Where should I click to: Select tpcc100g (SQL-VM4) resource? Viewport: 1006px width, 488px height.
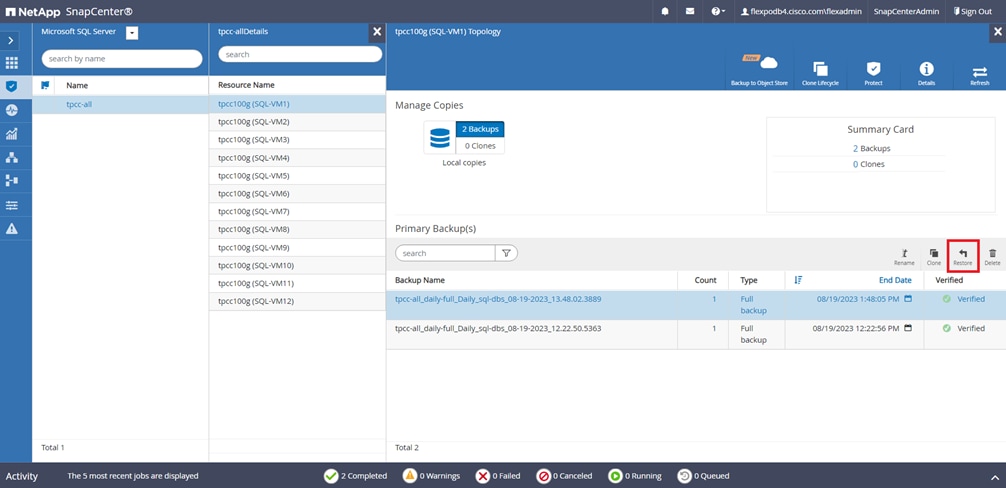click(297, 157)
